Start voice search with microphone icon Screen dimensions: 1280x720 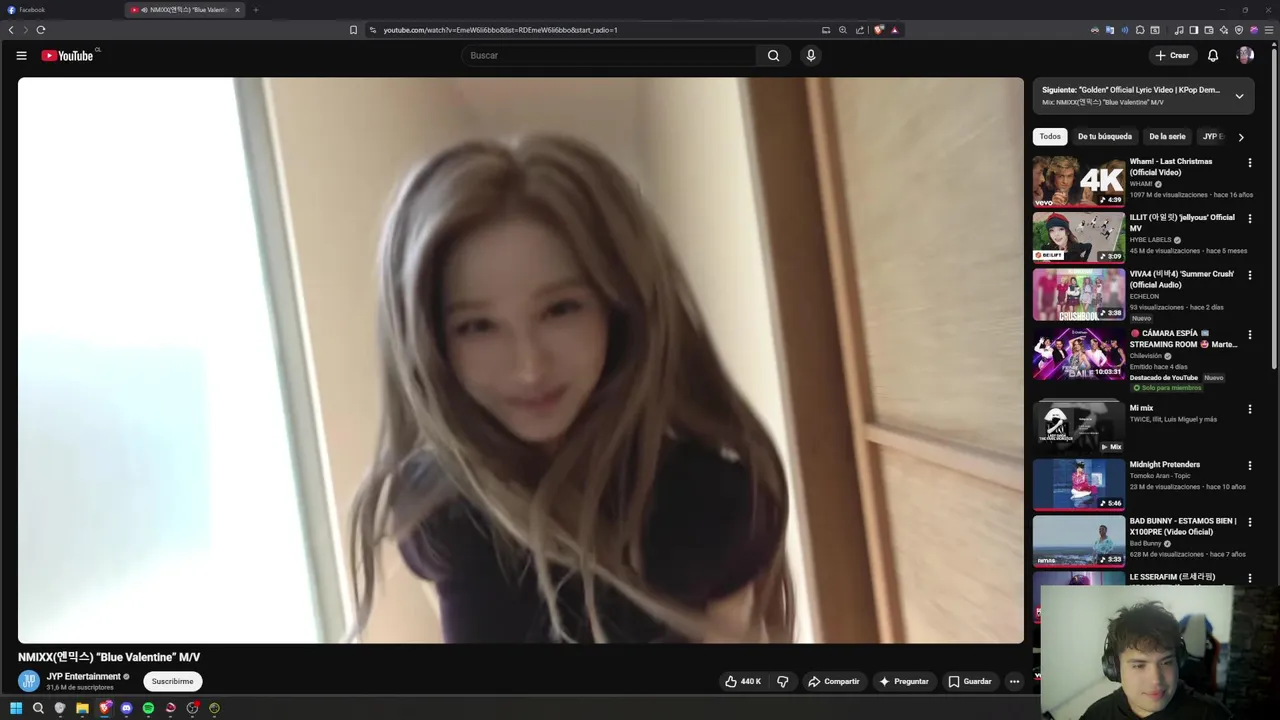[811, 56]
